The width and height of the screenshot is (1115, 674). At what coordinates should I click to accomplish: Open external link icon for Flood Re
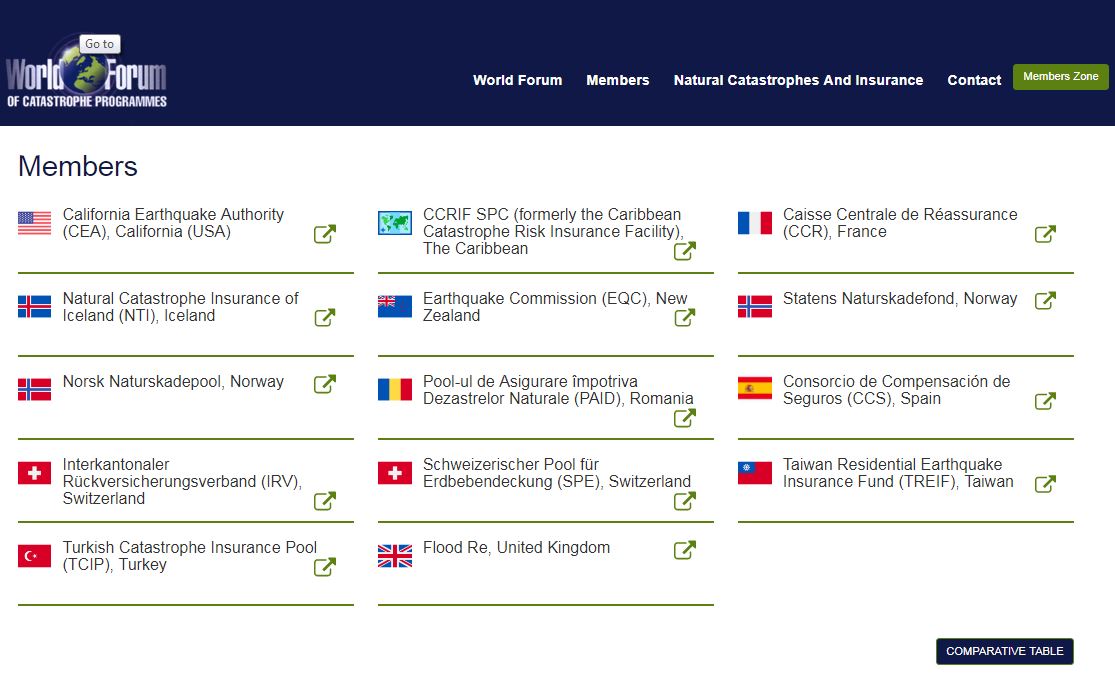pos(685,550)
